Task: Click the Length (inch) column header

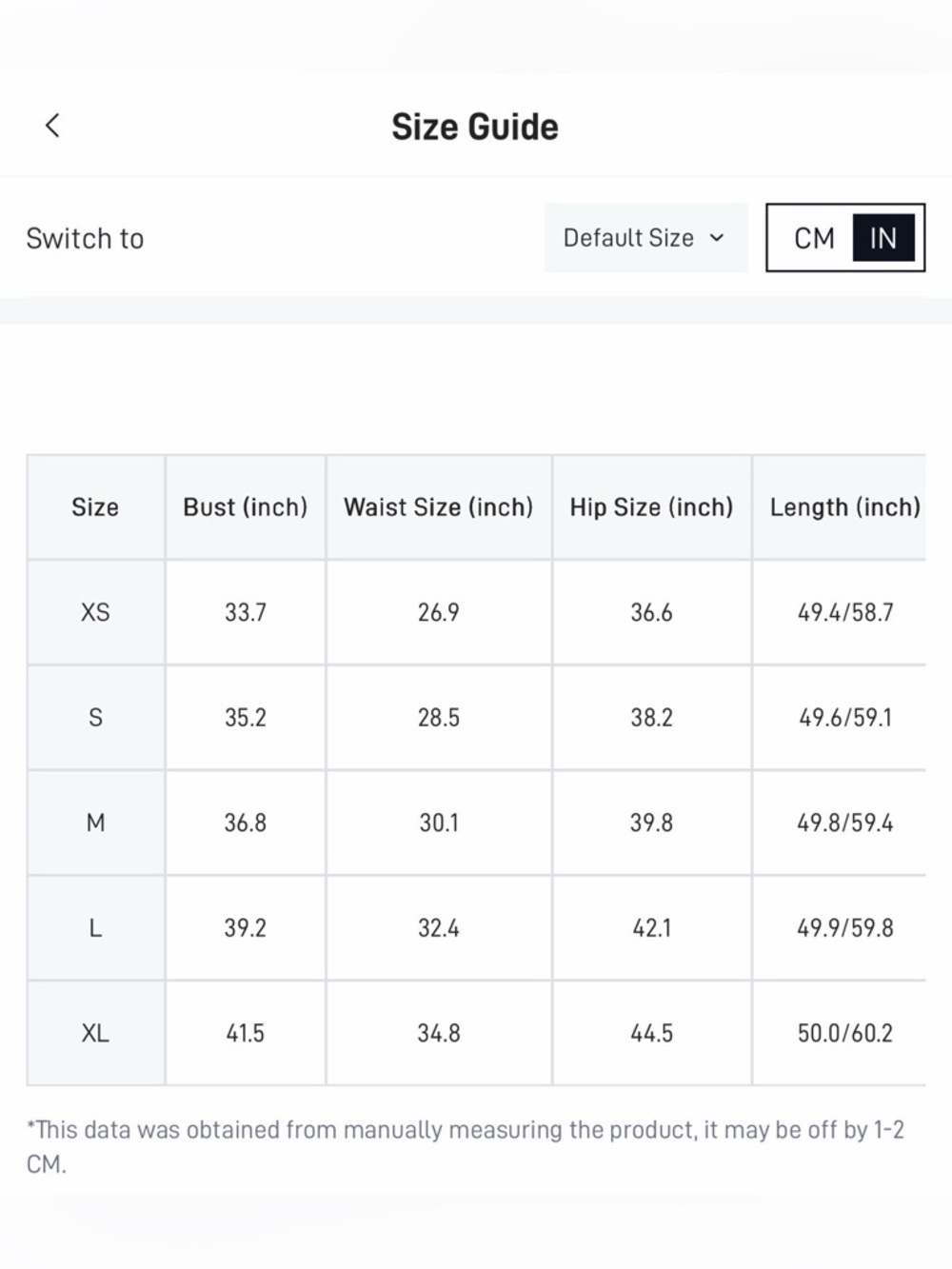Action: pyautogui.click(x=845, y=507)
